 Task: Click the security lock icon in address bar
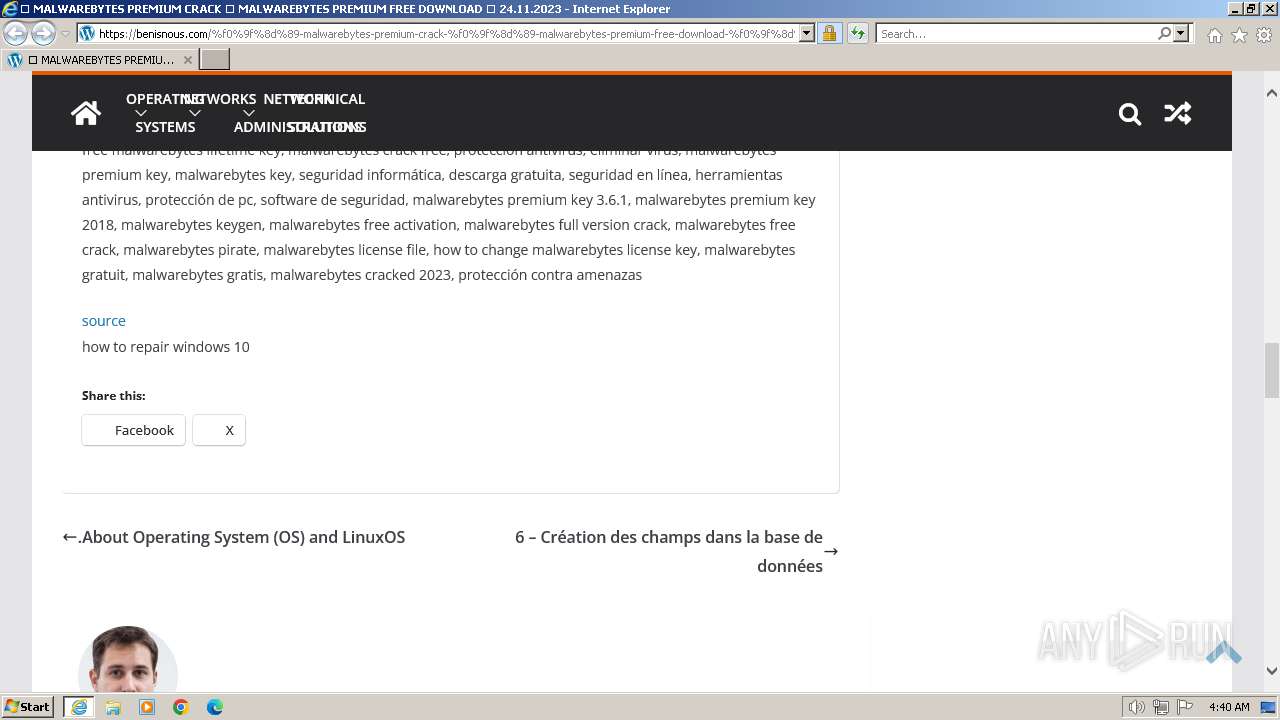point(829,33)
